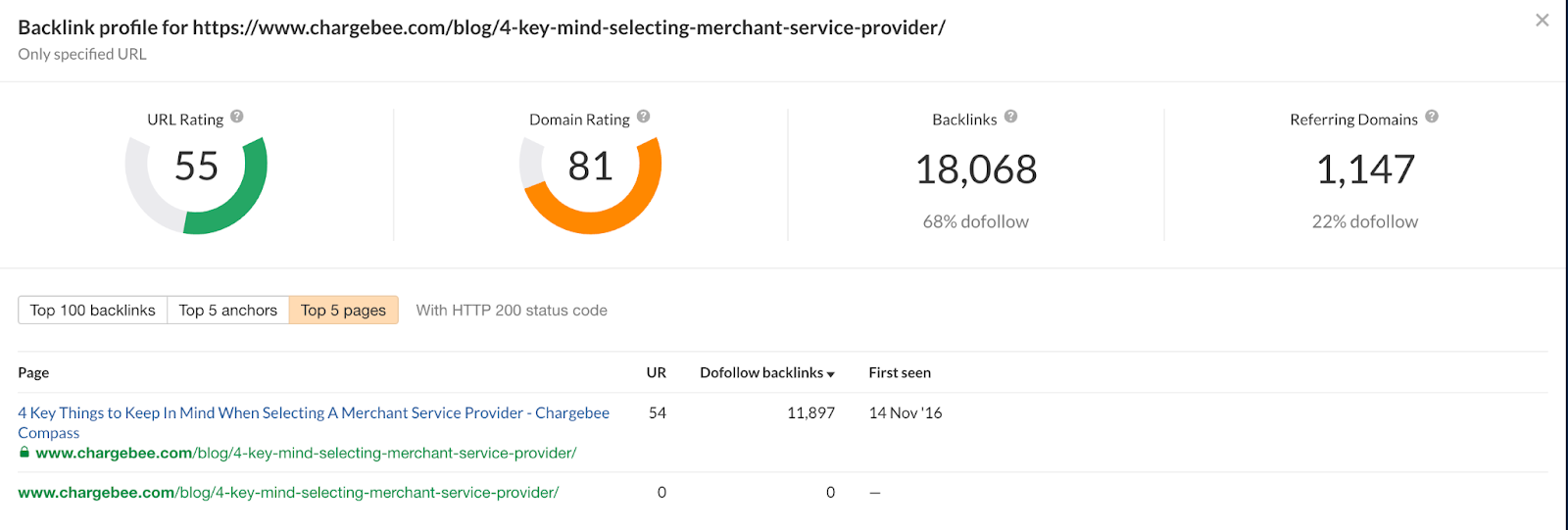Close the backlink profile panel
This screenshot has width=1568, height=530.
click(1543, 20)
